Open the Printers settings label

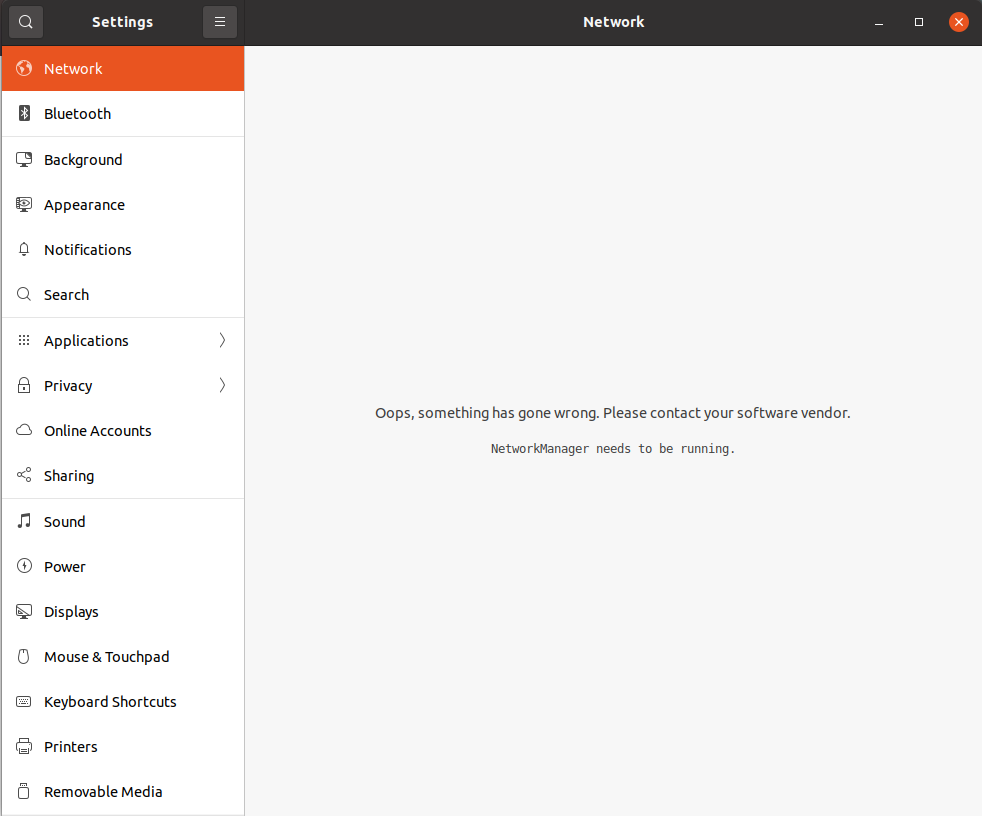[x=71, y=746]
